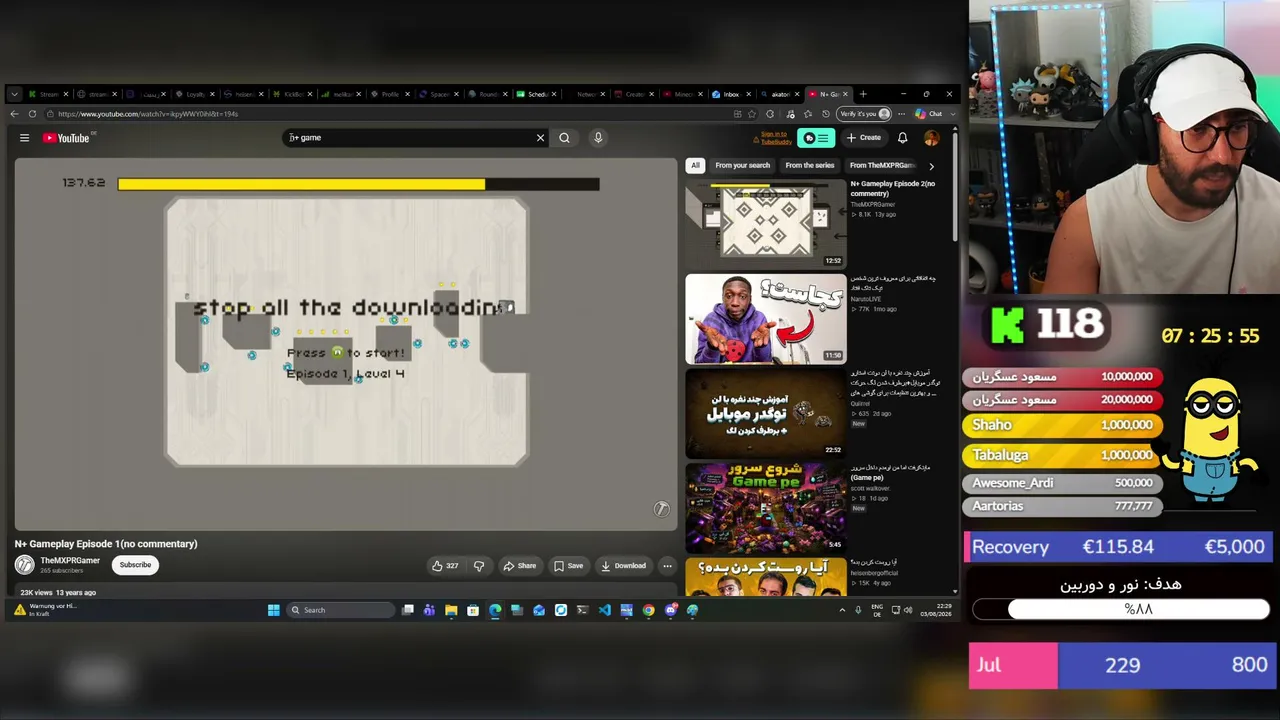Open Visual Studio Code from the taskbar
Viewport: 1280px width, 720px height.
[604, 610]
